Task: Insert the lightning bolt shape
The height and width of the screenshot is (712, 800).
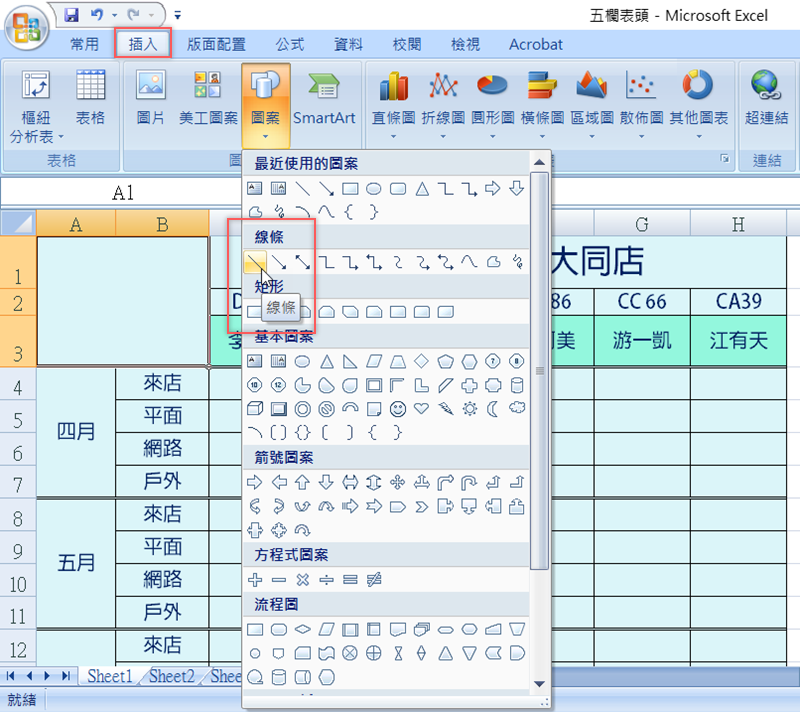Action: [445, 408]
